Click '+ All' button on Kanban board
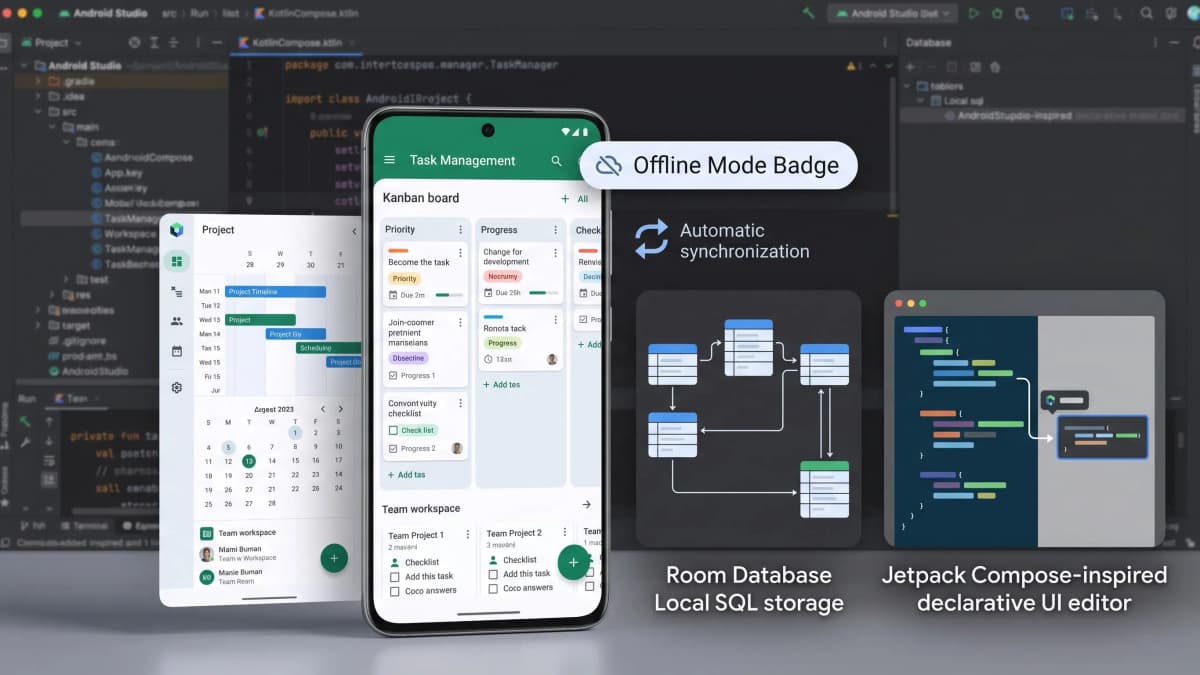1200x675 pixels. [x=574, y=199]
